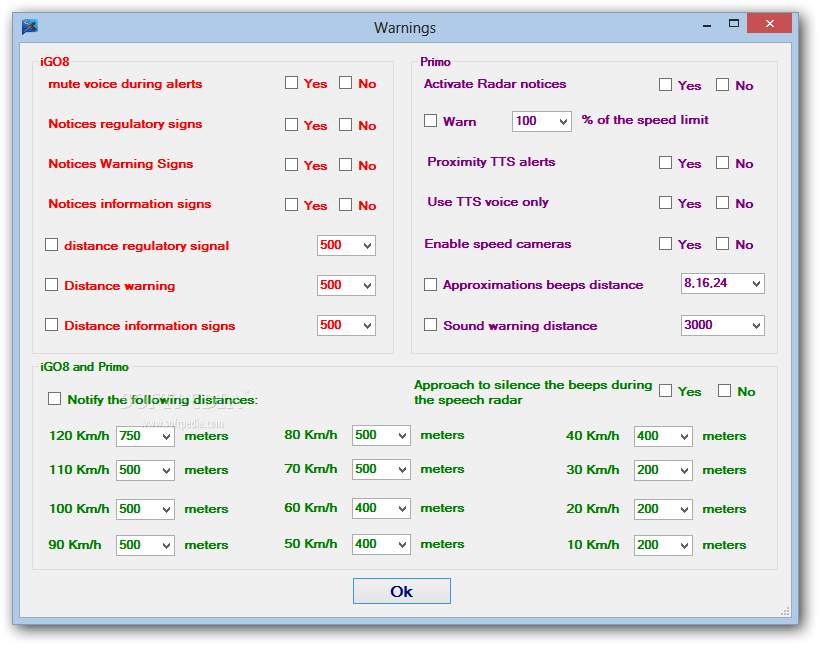Check Yes for Notices Warning Signs
819x645 pixels.
click(291, 165)
